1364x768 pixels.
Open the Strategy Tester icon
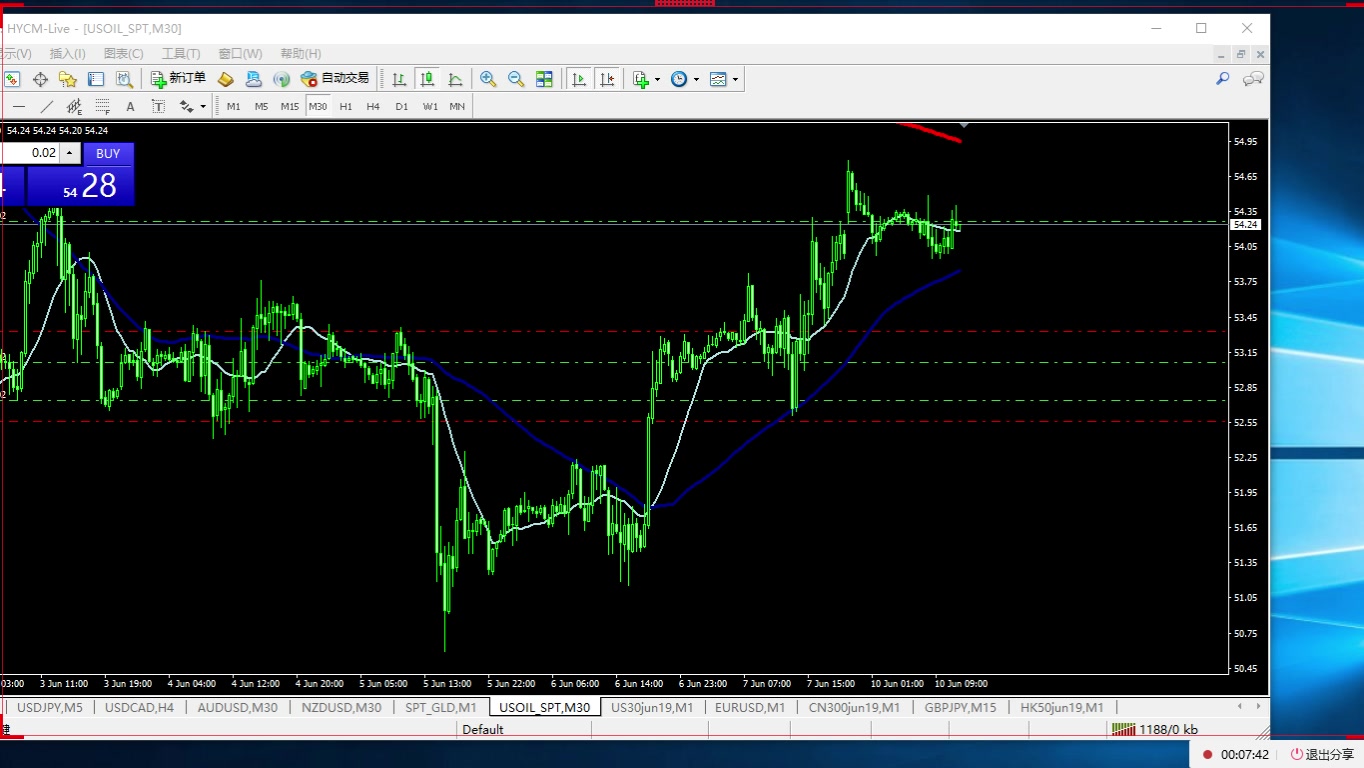(x=124, y=79)
